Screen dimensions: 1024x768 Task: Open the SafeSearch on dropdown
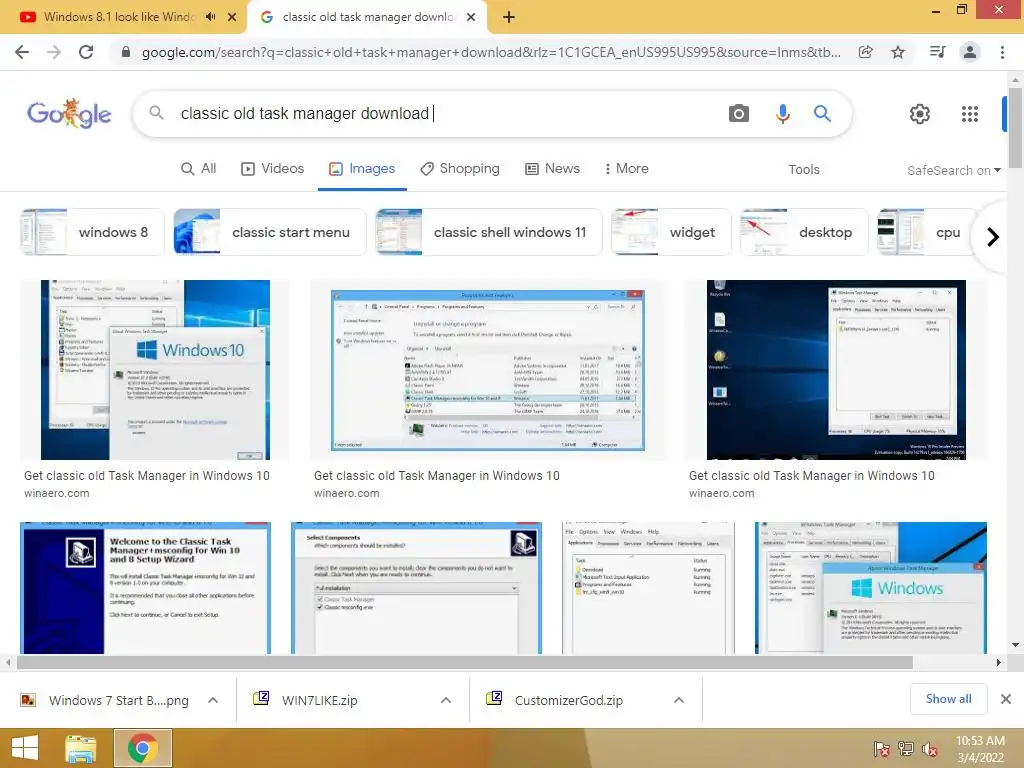tap(953, 170)
